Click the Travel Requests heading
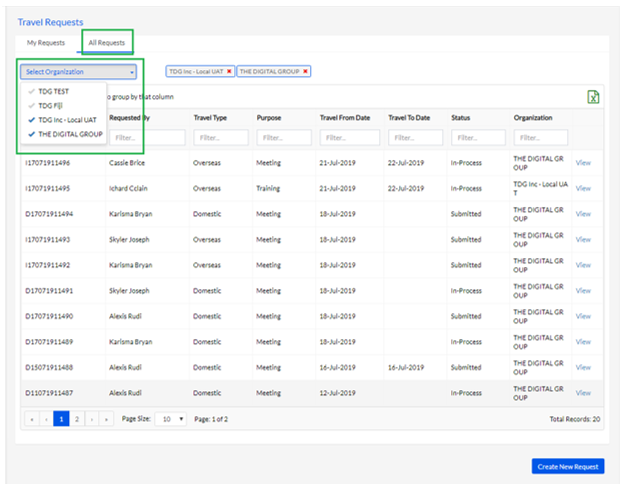The image size is (632, 491). [x=50, y=22]
